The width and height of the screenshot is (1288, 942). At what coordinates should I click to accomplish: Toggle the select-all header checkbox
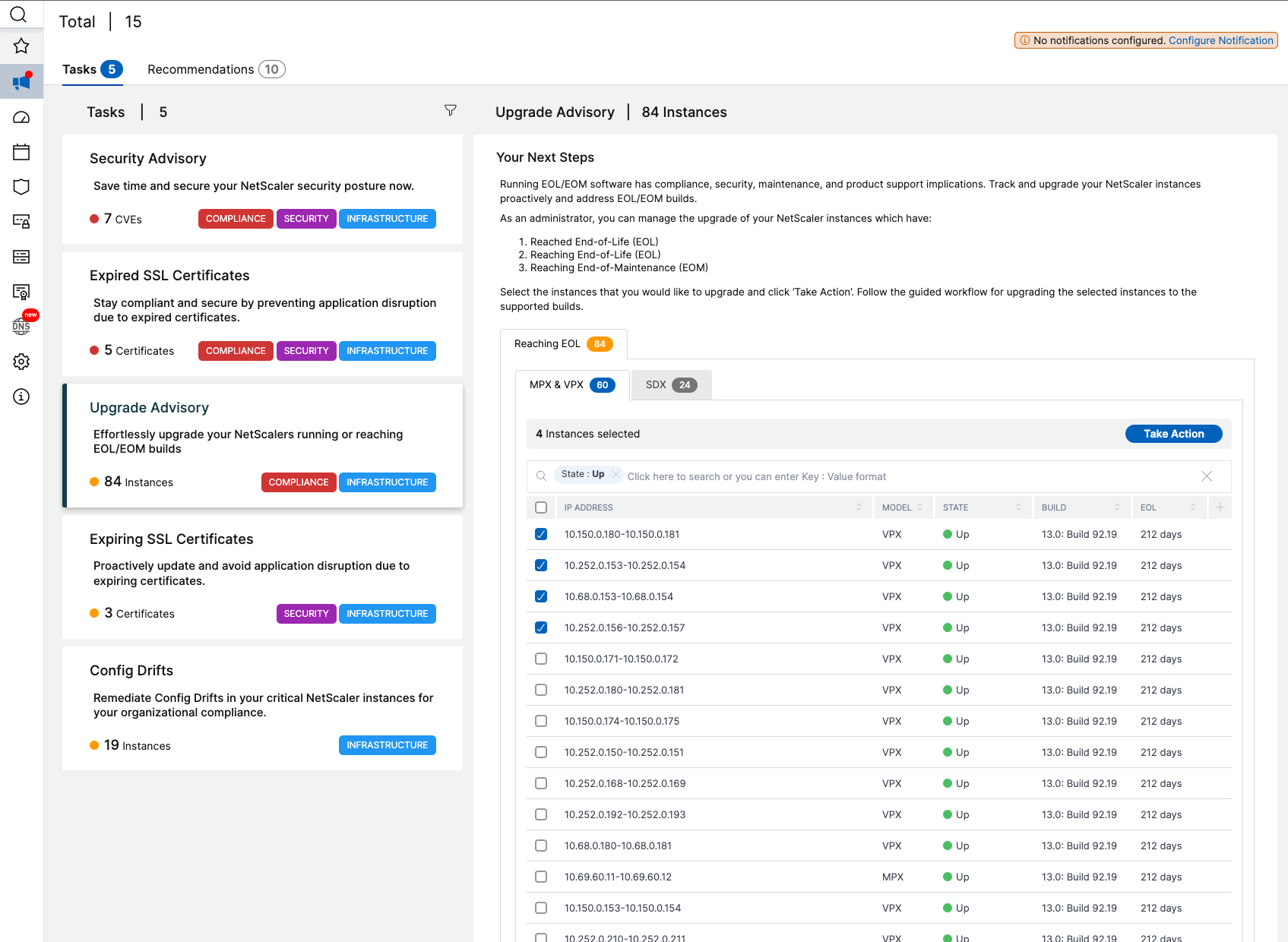pyautogui.click(x=541, y=507)
